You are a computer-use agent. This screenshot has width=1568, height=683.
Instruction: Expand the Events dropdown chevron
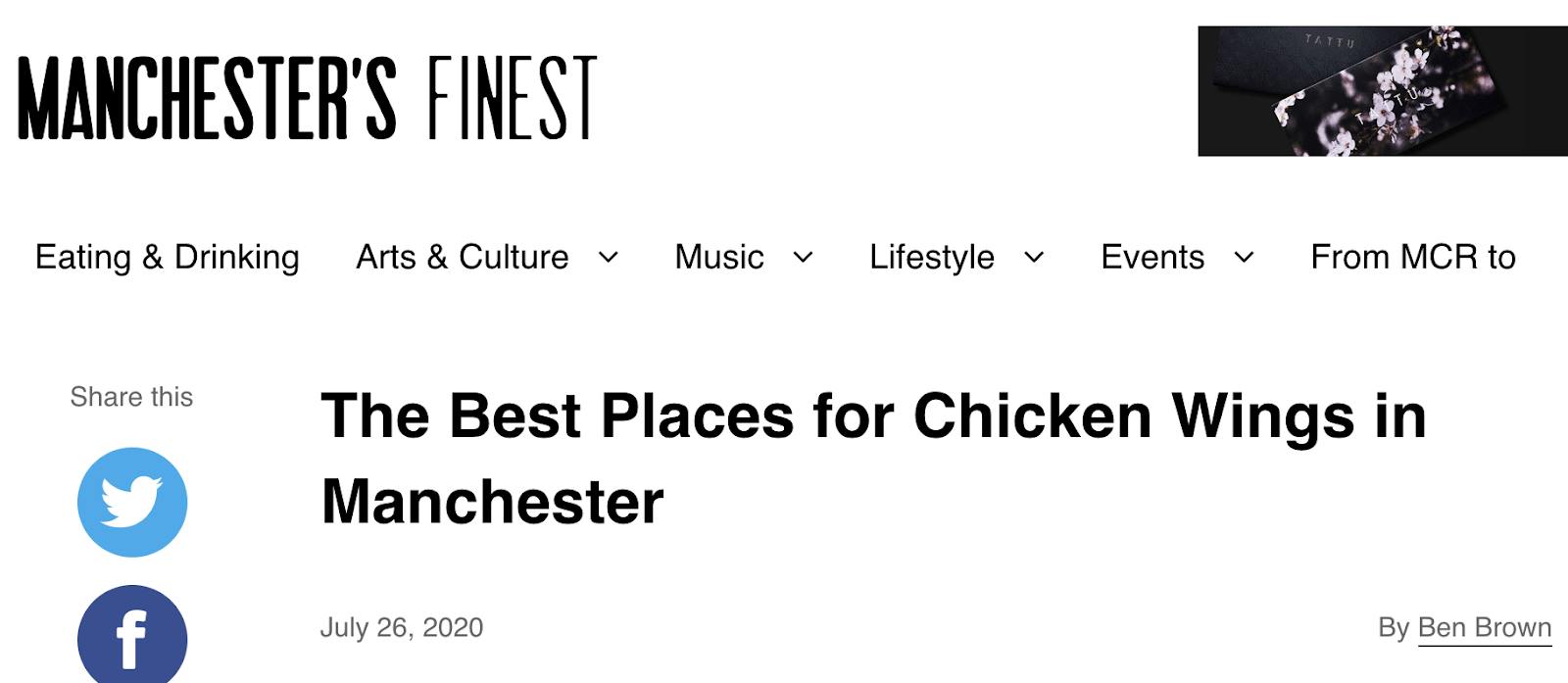coord(1244,258)
